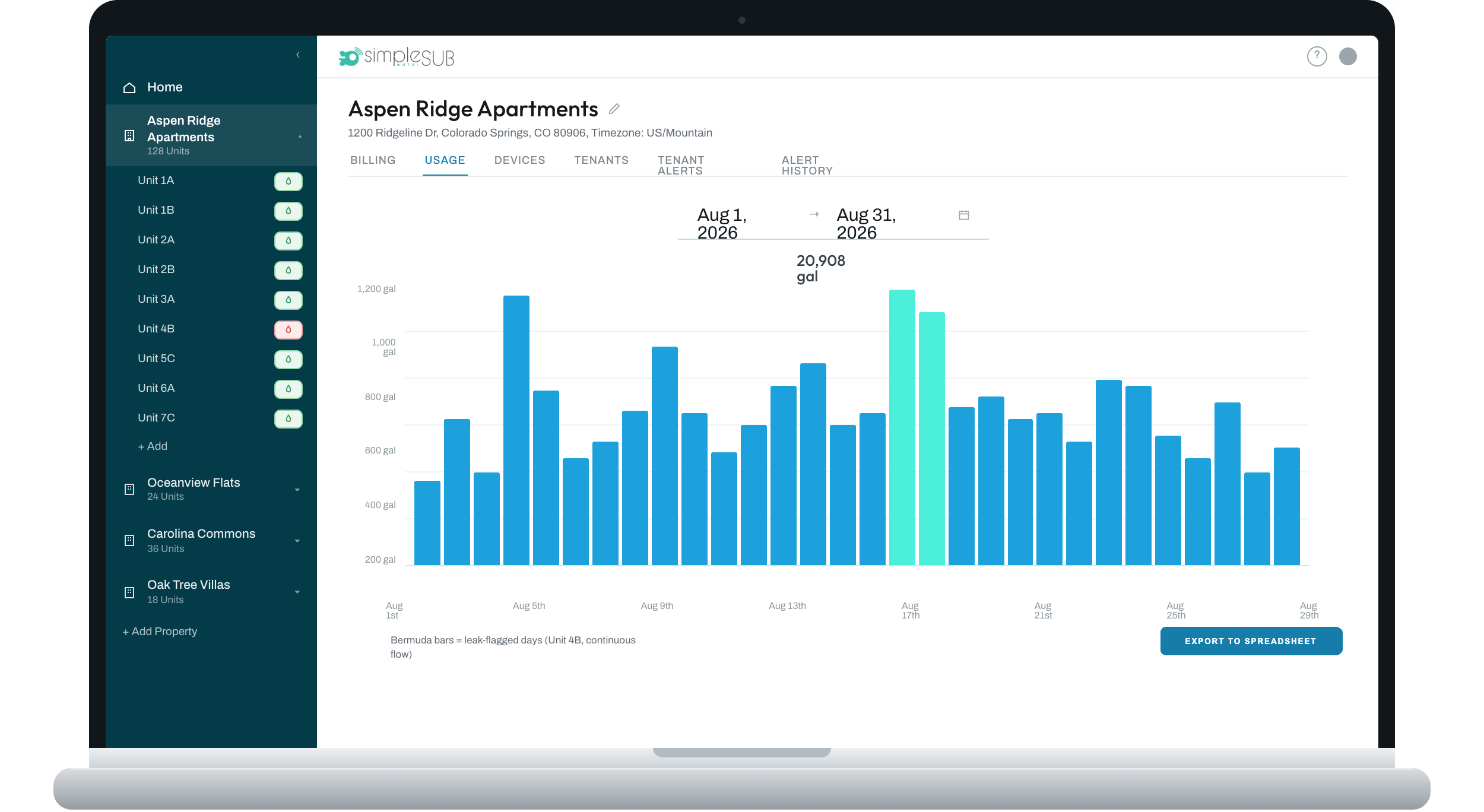Open the Oak Tree Villas property
The height and width of the screenshot is (812, 1484).
click(x=189, y=585)
